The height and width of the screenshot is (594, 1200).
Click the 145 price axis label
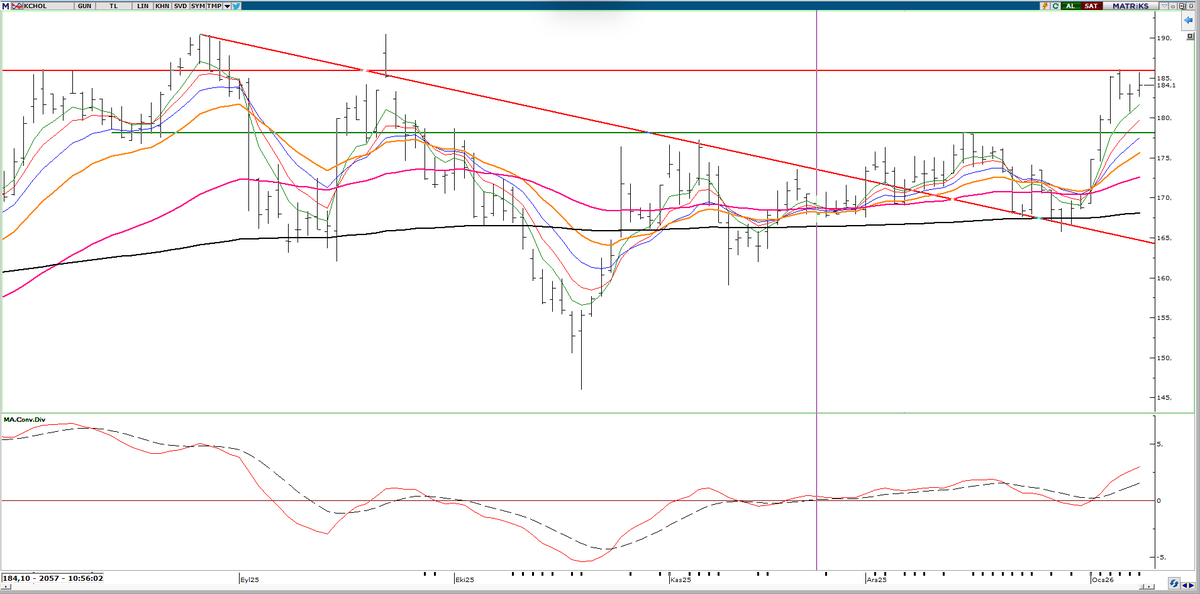(x=1163, y=398)
